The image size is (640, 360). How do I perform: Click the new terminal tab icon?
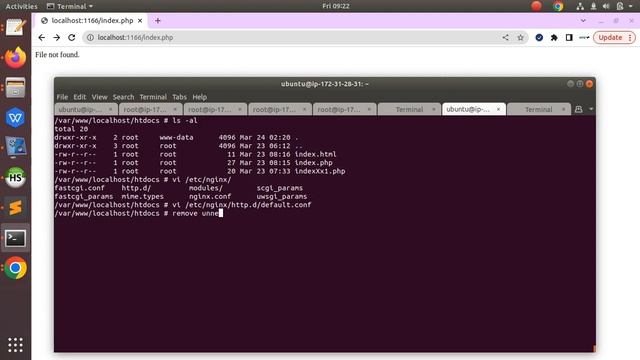coord(578,109)
